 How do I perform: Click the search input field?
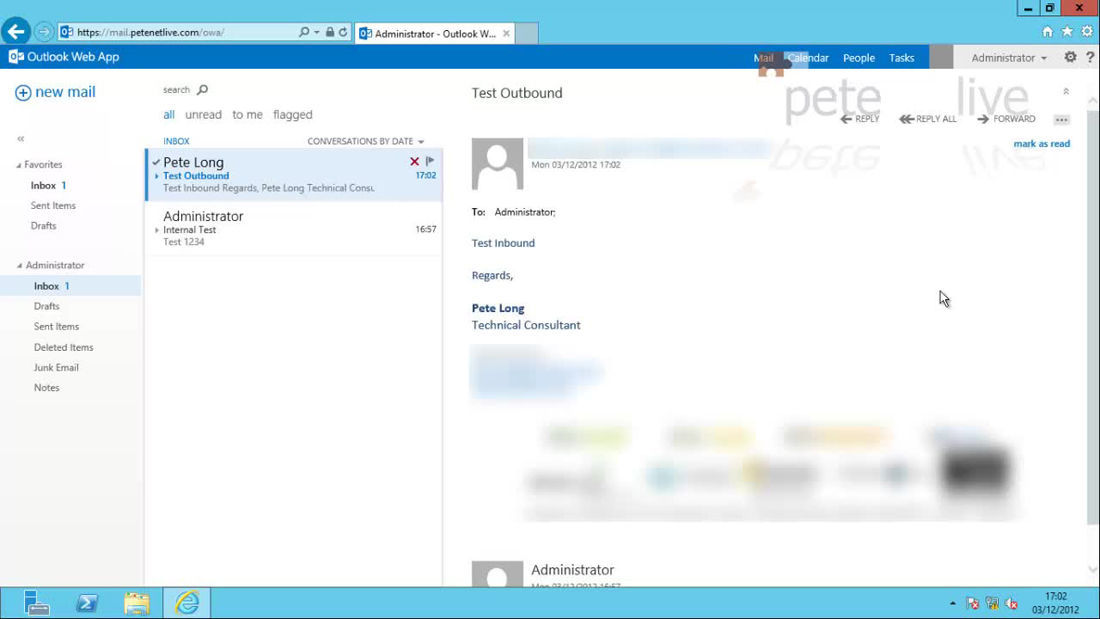click(x=177, y=90)
